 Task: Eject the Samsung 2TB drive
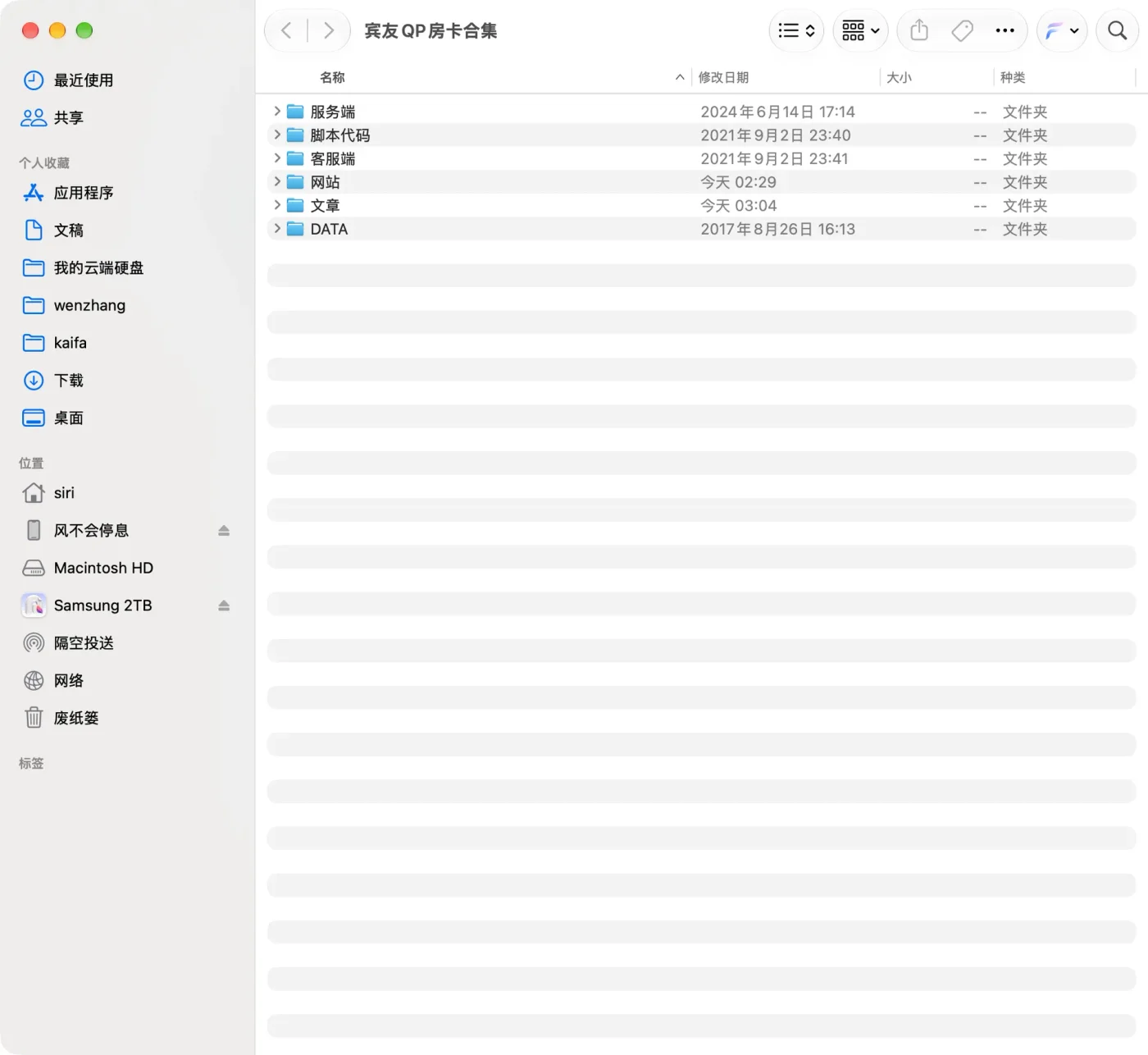(224, 605)
